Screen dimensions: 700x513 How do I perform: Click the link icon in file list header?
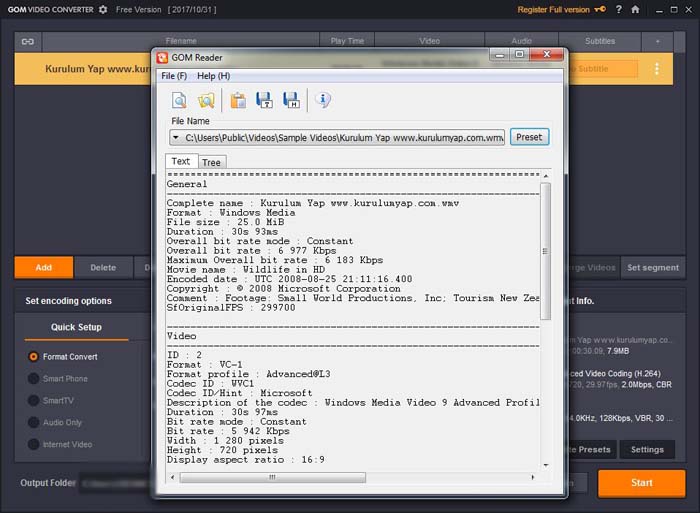point(28,42)
